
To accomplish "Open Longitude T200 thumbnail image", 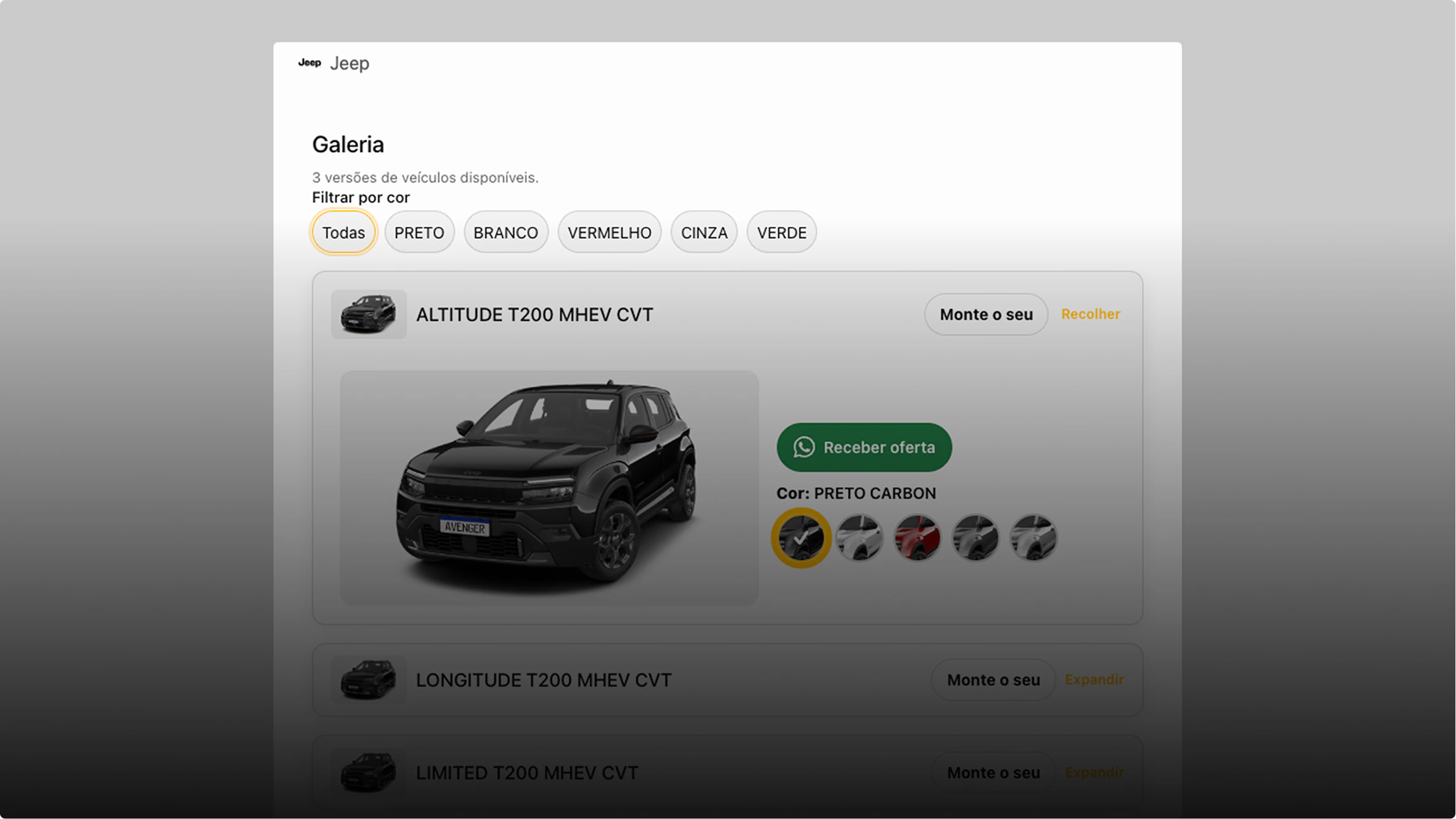I will 369,680.
